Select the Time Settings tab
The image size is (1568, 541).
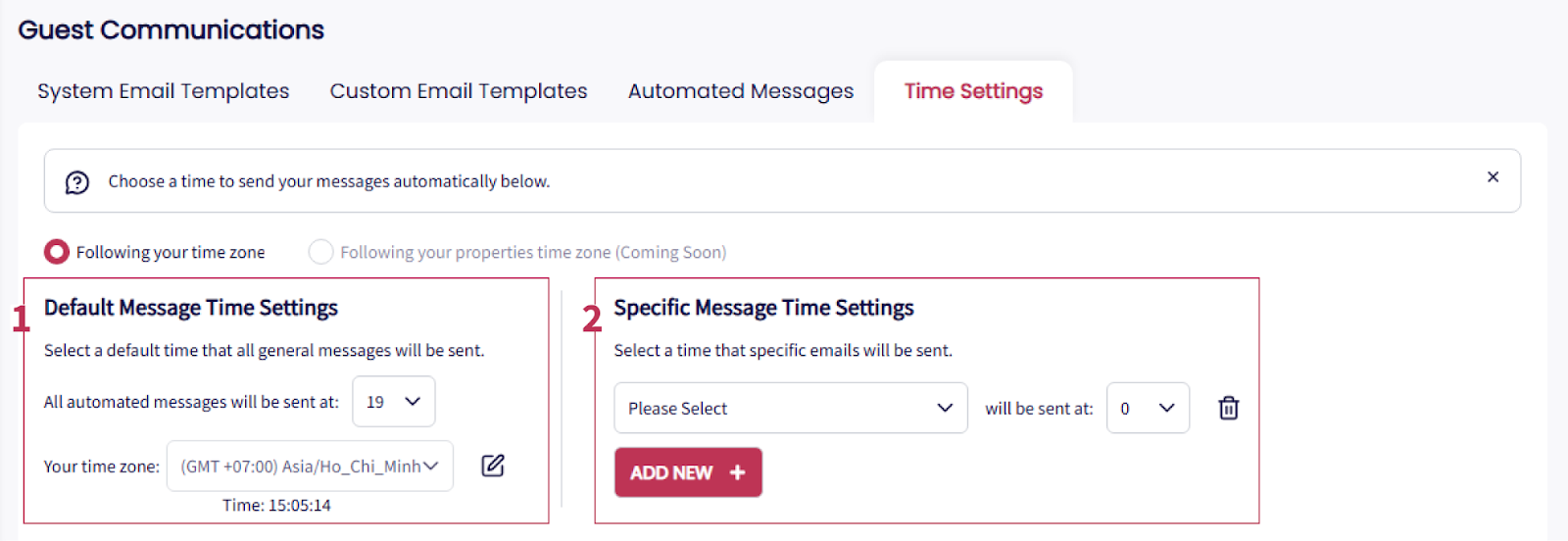tap(972, 91)
